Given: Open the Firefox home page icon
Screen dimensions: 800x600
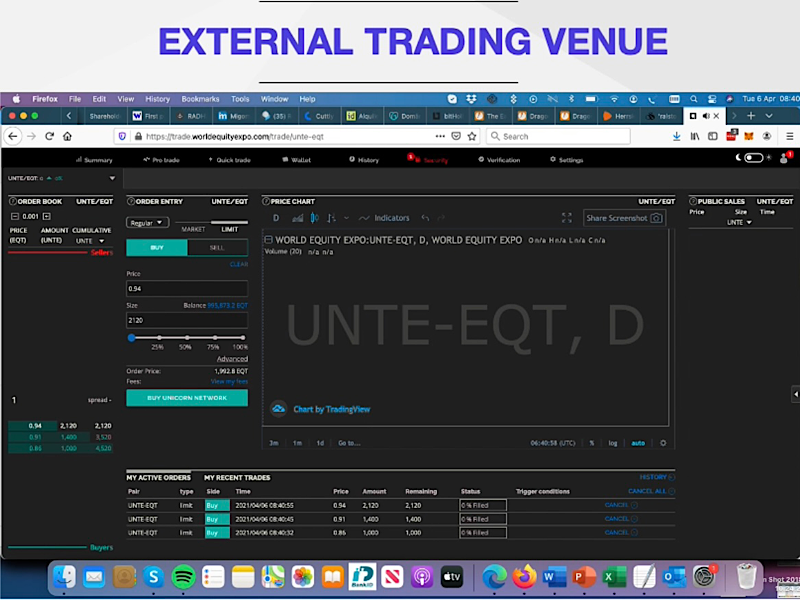Looking at the screenshot, I should click(x=67, y=137).
